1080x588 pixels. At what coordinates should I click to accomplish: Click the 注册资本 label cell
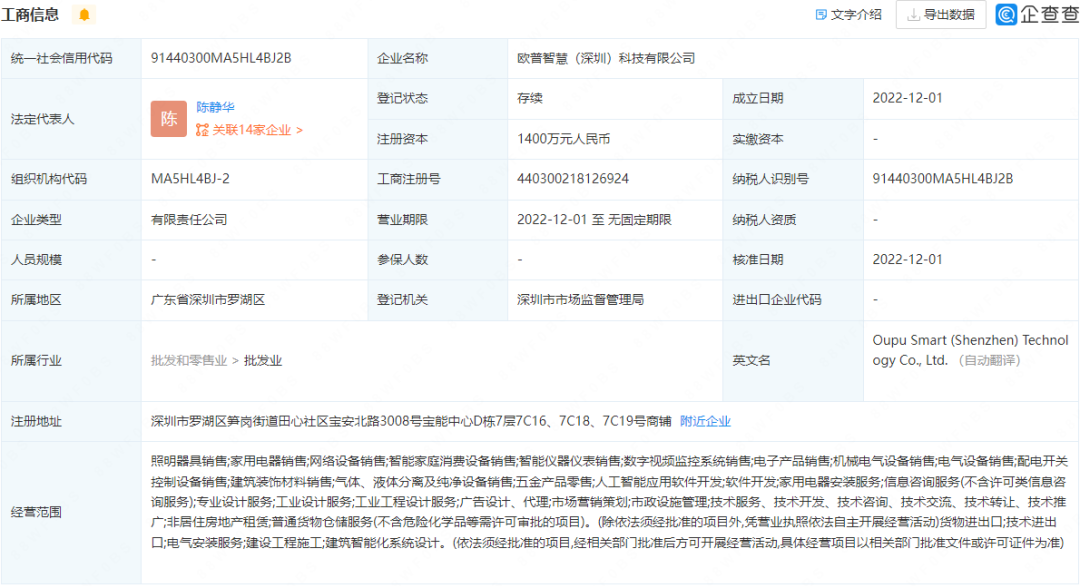[437, 138]
